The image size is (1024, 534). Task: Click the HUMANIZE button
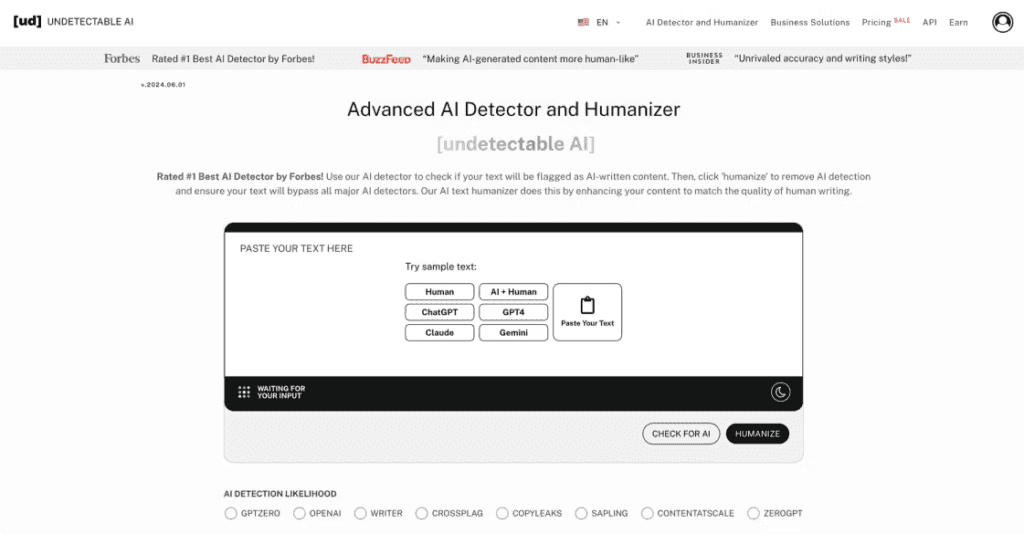[757, 433]
